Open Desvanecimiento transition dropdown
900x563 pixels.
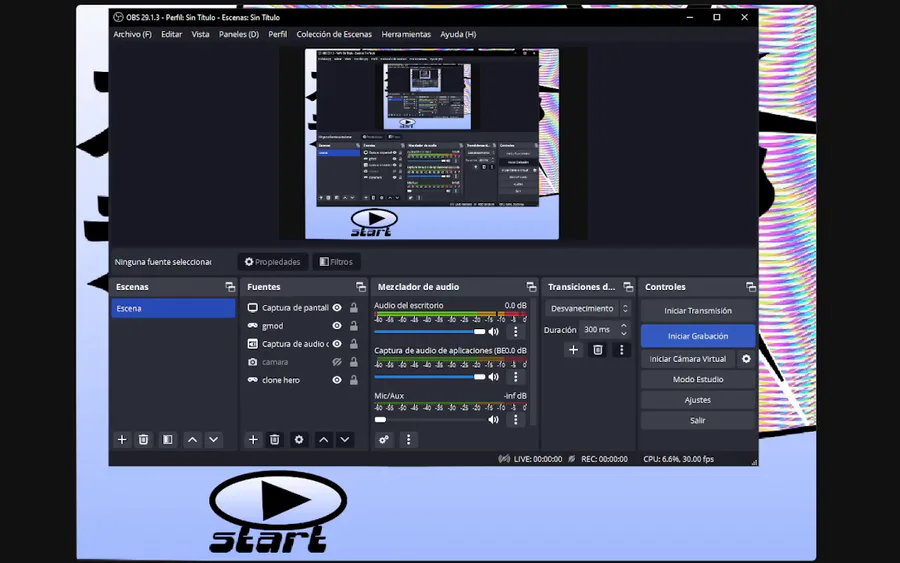point(588,308)
